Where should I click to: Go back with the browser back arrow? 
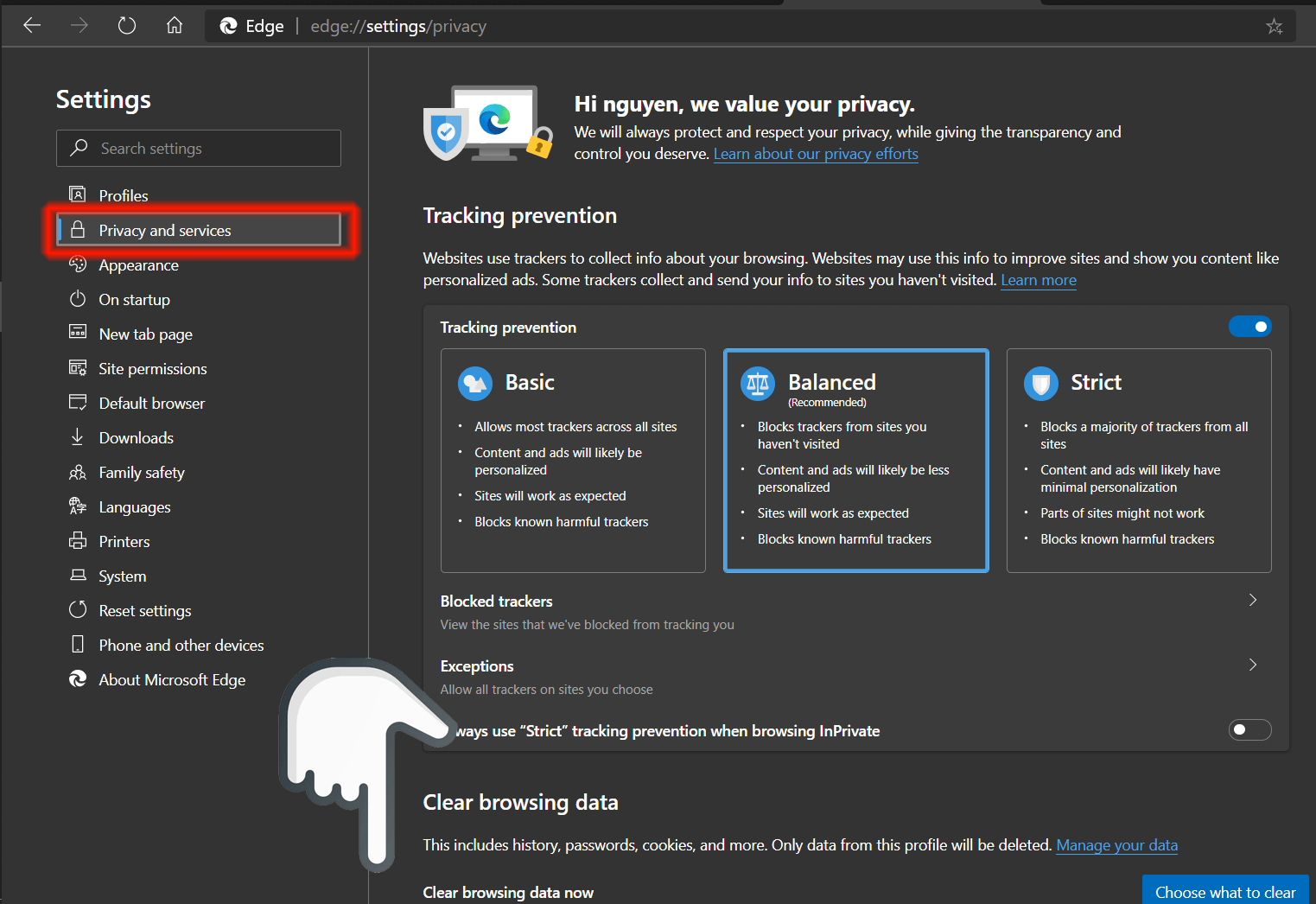[x=32, y=26]
